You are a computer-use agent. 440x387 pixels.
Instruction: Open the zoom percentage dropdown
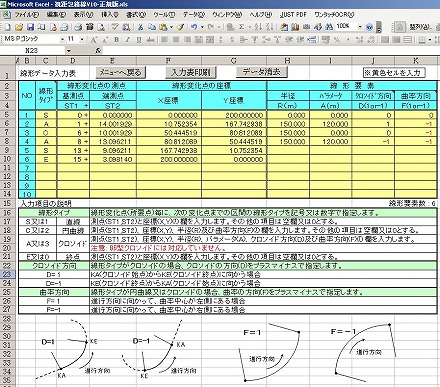(360, 27)
